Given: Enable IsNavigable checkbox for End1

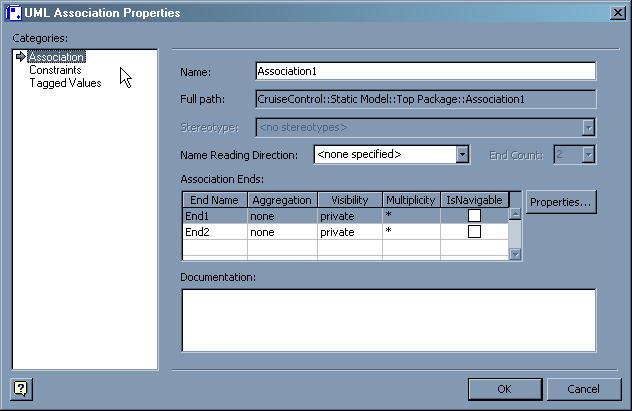Looking at the screenshot, I should click(474, 215).
